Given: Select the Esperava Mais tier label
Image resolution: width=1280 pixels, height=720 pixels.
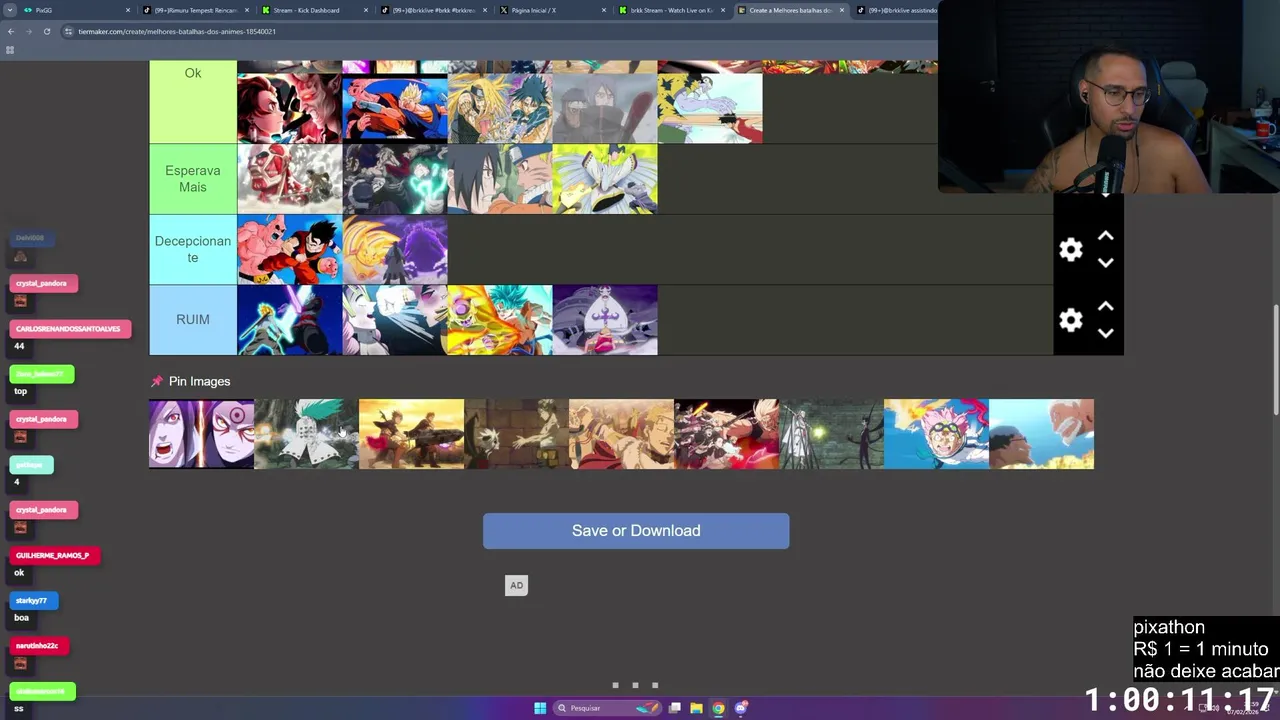Looking at the screenshot, I should 193,179.
